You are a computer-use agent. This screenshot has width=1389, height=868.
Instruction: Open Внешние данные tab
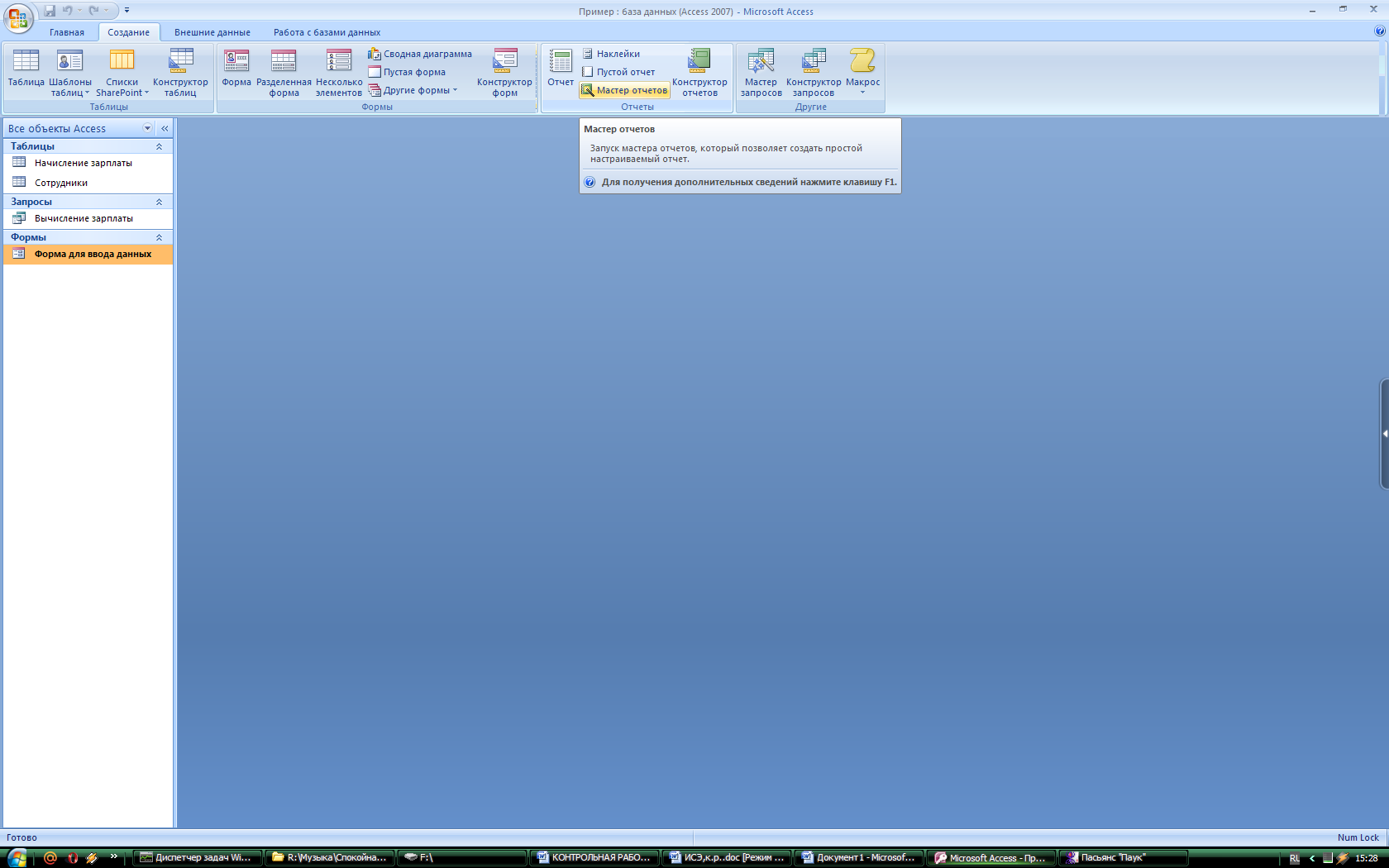click(x=212, y=32)
